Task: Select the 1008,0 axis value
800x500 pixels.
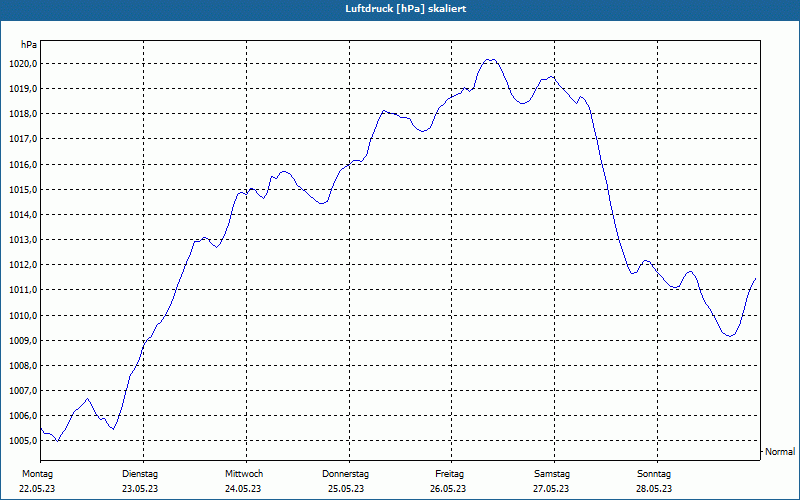Action: 23,365
